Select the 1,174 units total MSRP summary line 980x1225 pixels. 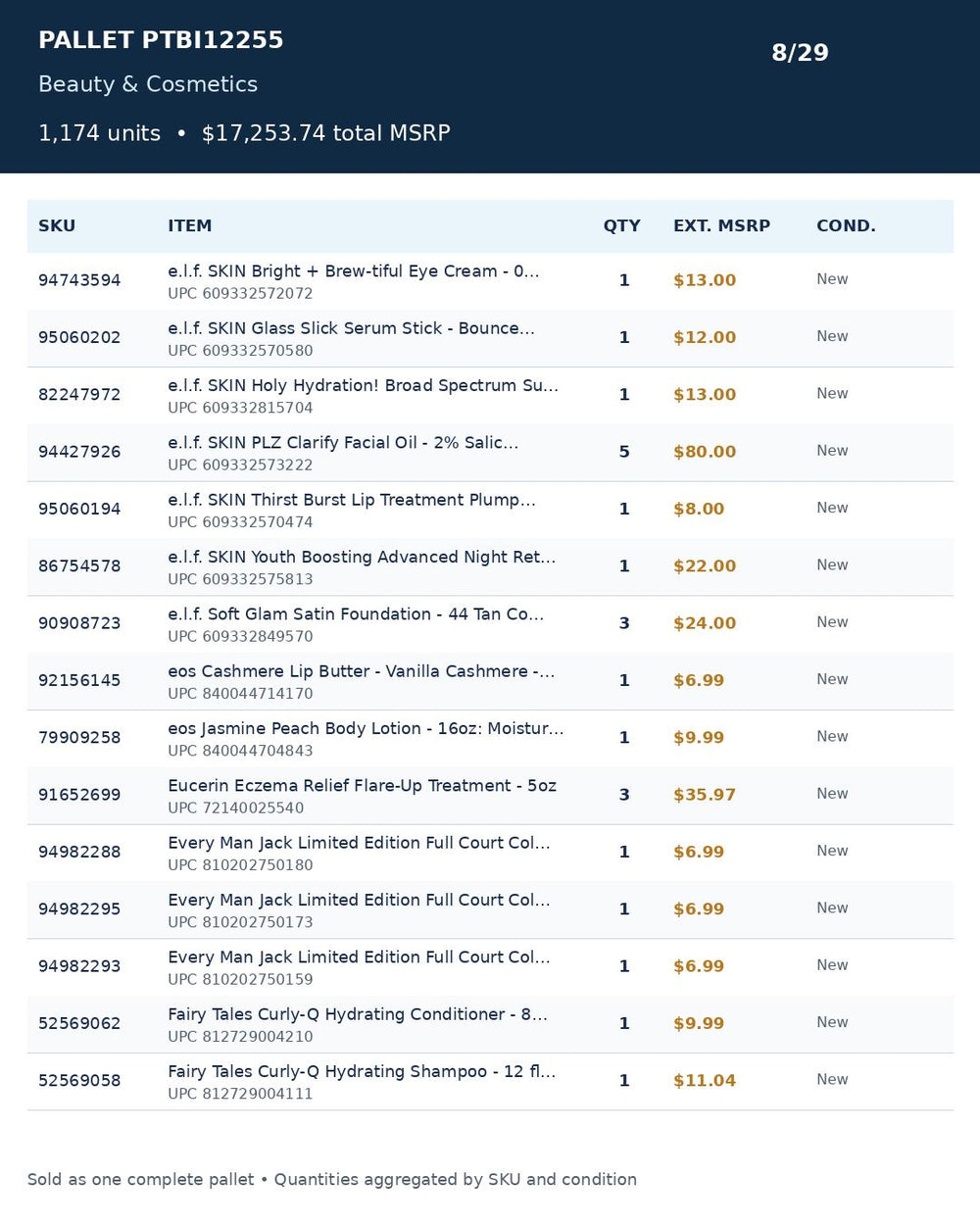tap(244, 133)
